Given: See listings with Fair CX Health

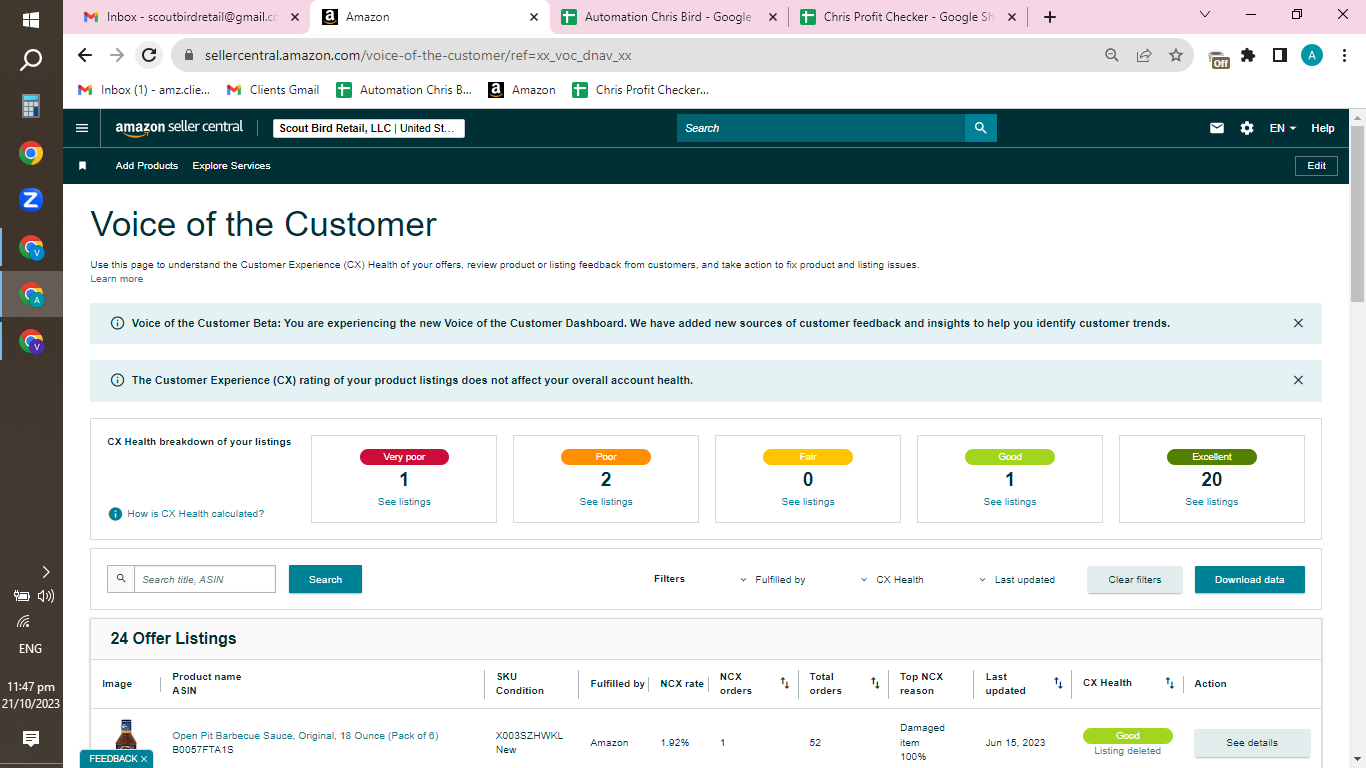Looking at the screenshot, I should 808,502.
